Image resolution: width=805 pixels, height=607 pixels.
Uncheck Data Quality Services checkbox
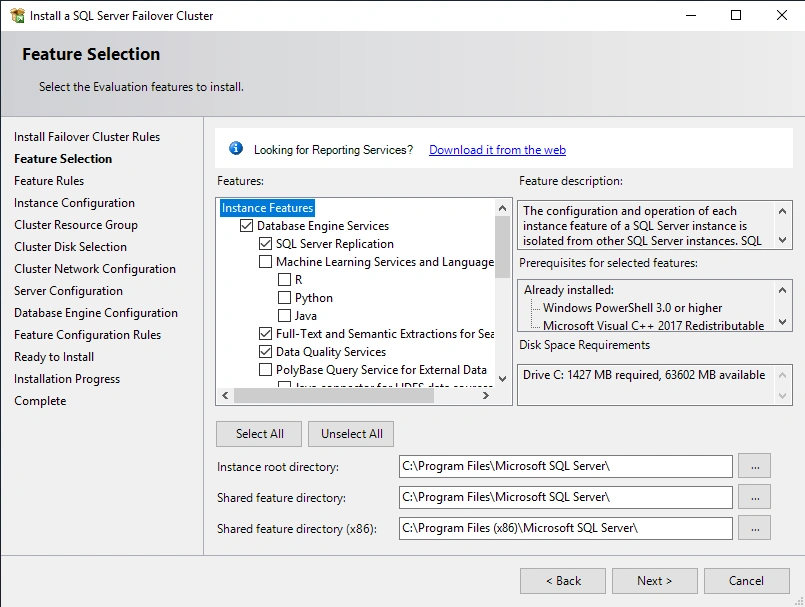[x=265, y=351]
